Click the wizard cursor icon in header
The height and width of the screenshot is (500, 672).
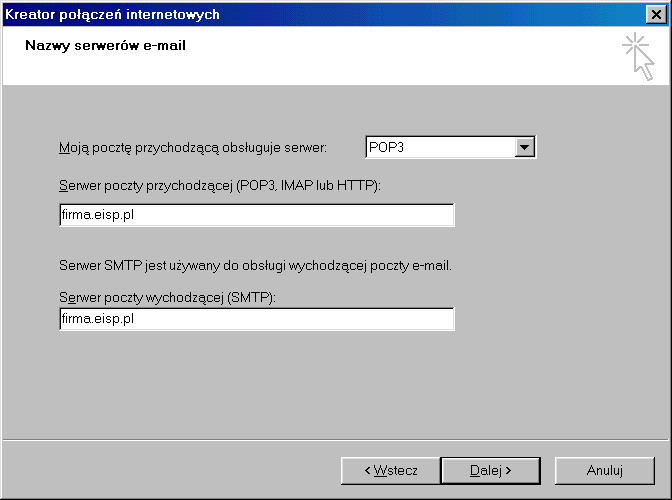(x=637, y=56)
